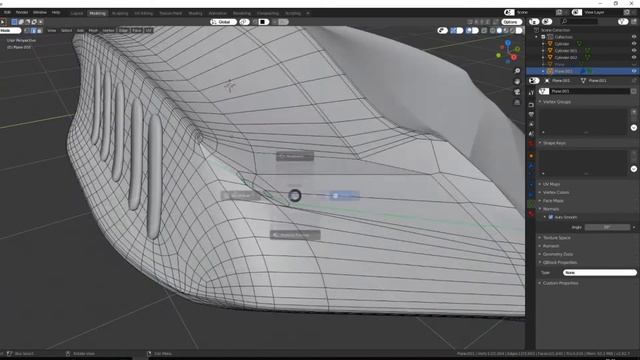
Task: Hide Cylinder.001 via its eye icon
Action: (x=634, y=51)
